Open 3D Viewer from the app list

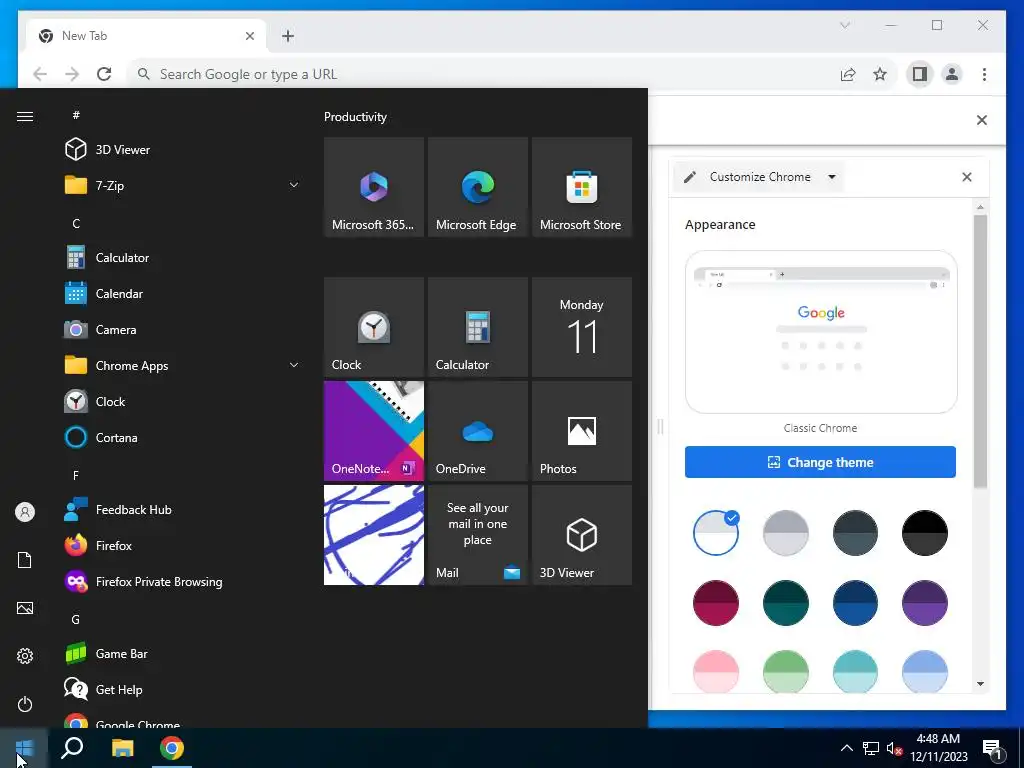click(183, 150)
